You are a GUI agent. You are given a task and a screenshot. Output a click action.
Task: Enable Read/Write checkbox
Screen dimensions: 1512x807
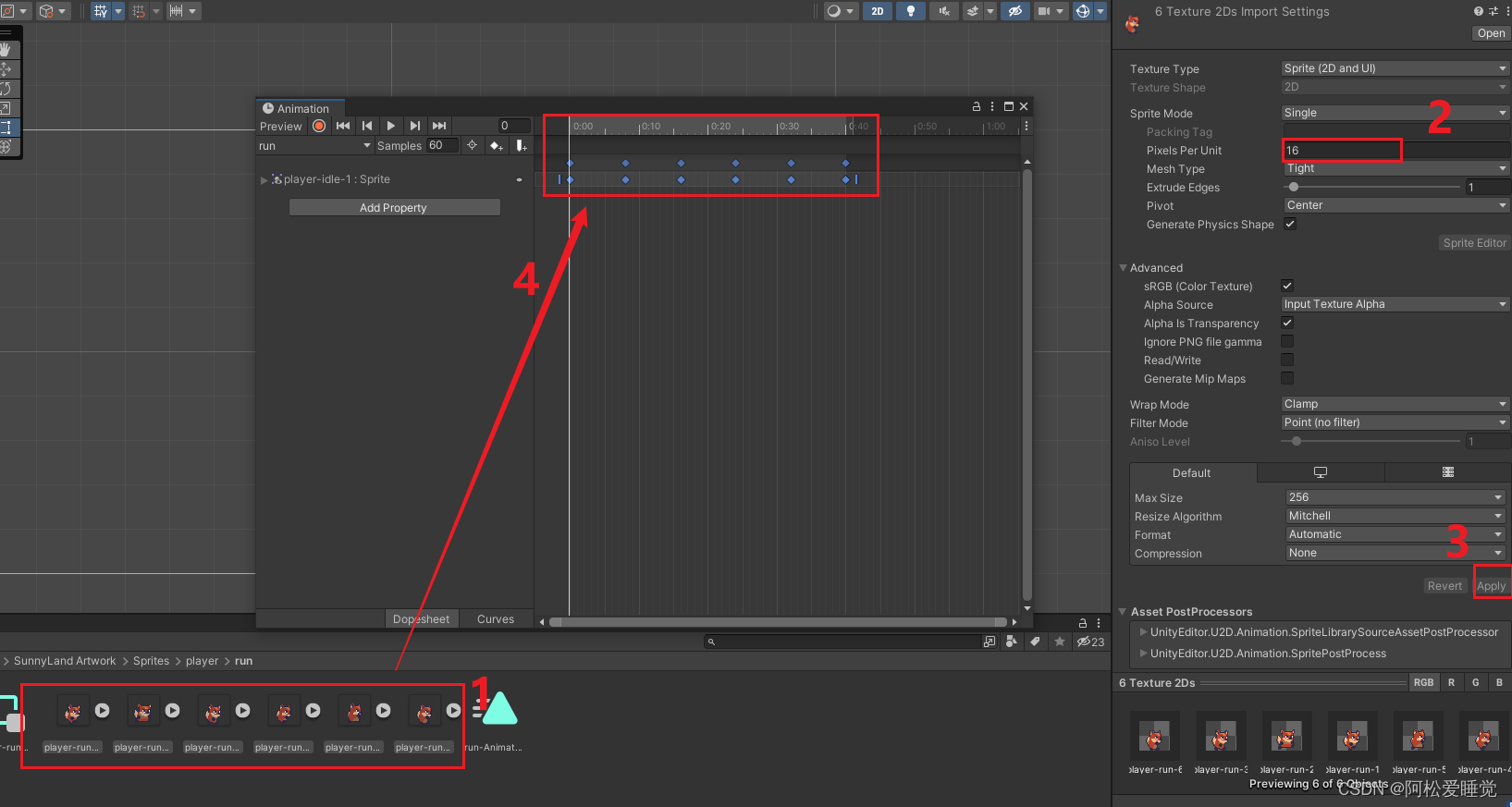tap(1287, 360)
